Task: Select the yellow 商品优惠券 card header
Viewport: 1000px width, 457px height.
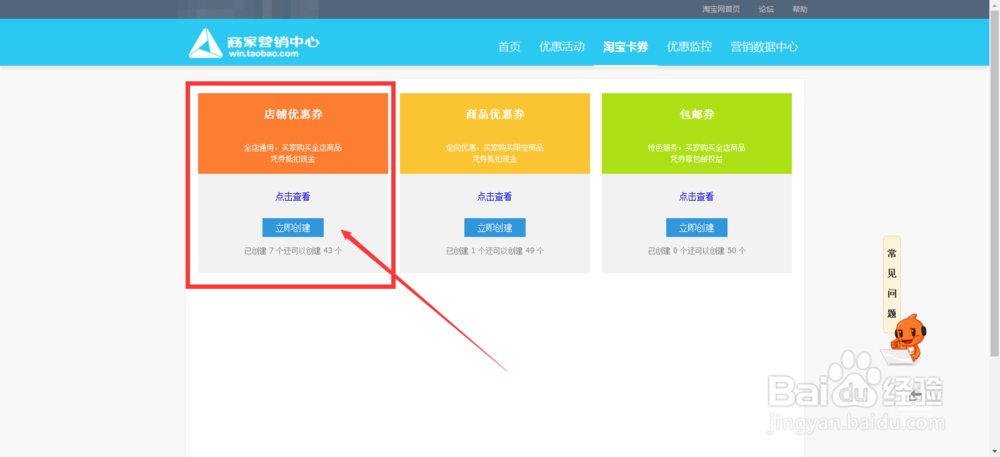Action: 495,133
